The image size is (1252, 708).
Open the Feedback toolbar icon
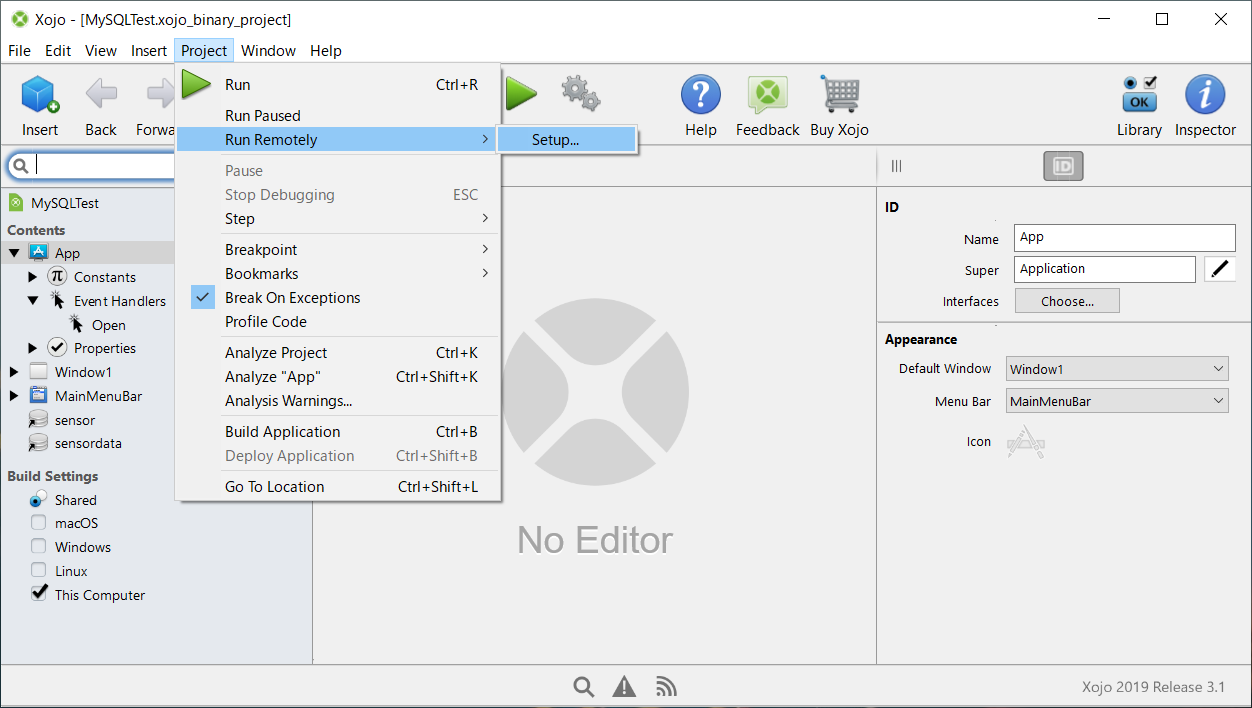click(767, 95)
